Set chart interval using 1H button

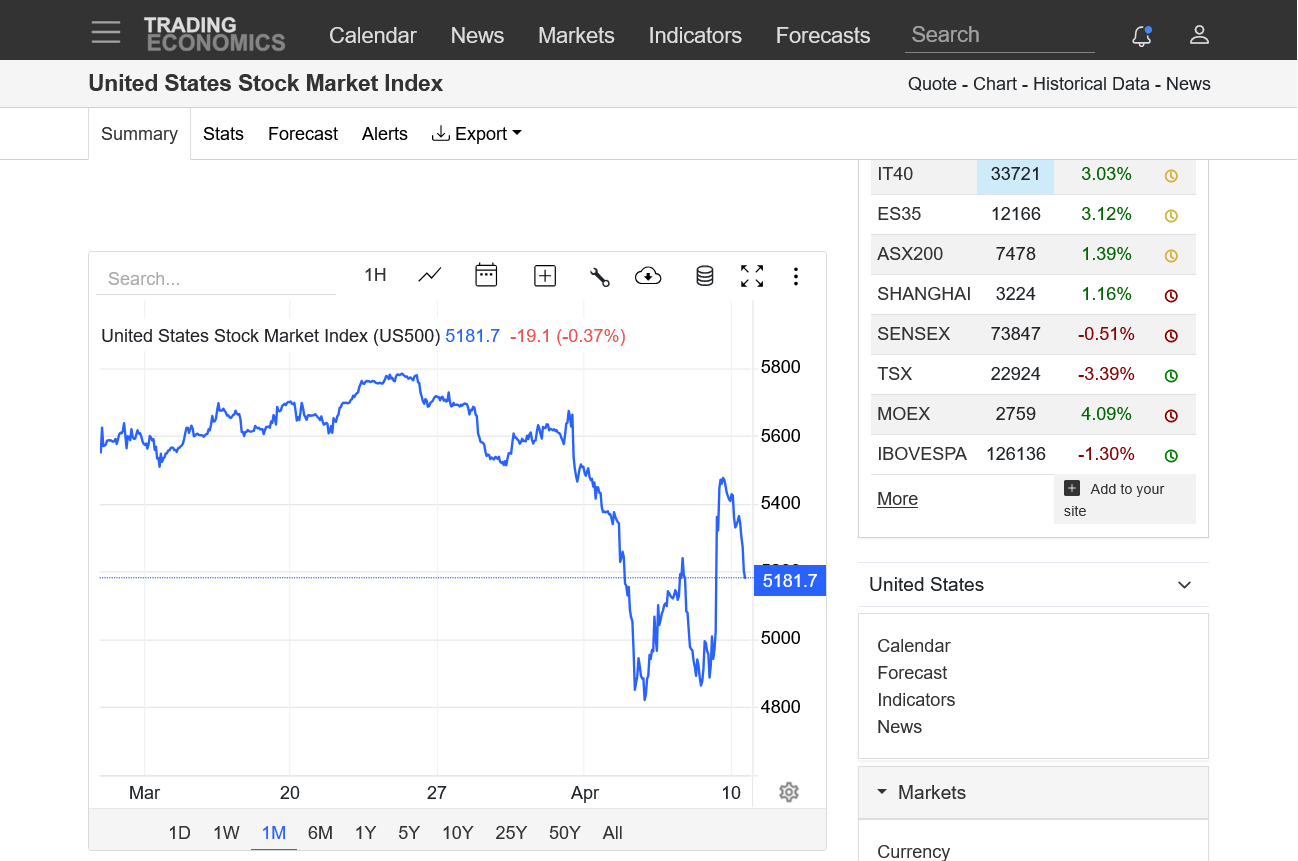375,275
